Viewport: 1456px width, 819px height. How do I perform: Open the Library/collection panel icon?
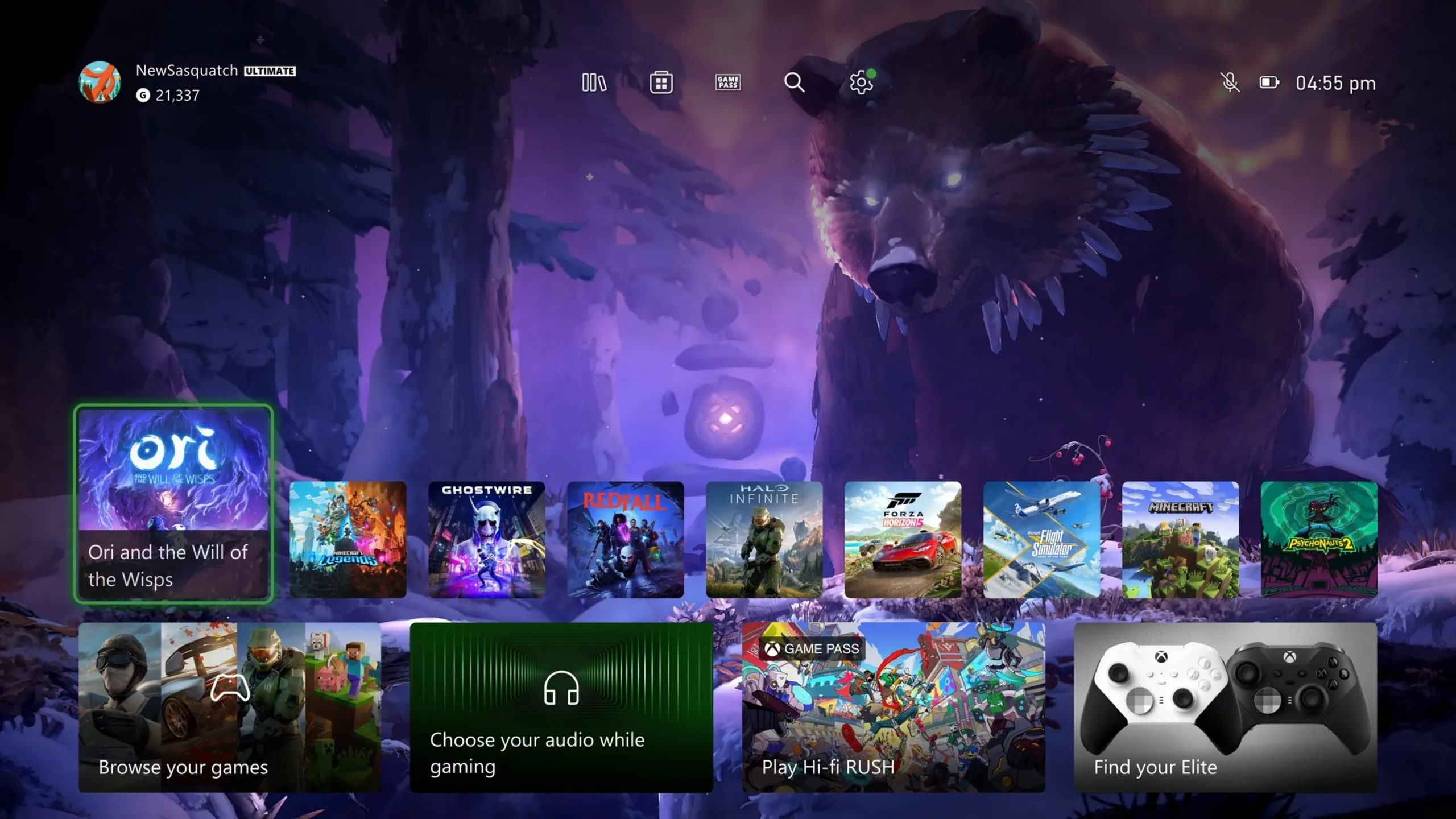click(594, 82)
